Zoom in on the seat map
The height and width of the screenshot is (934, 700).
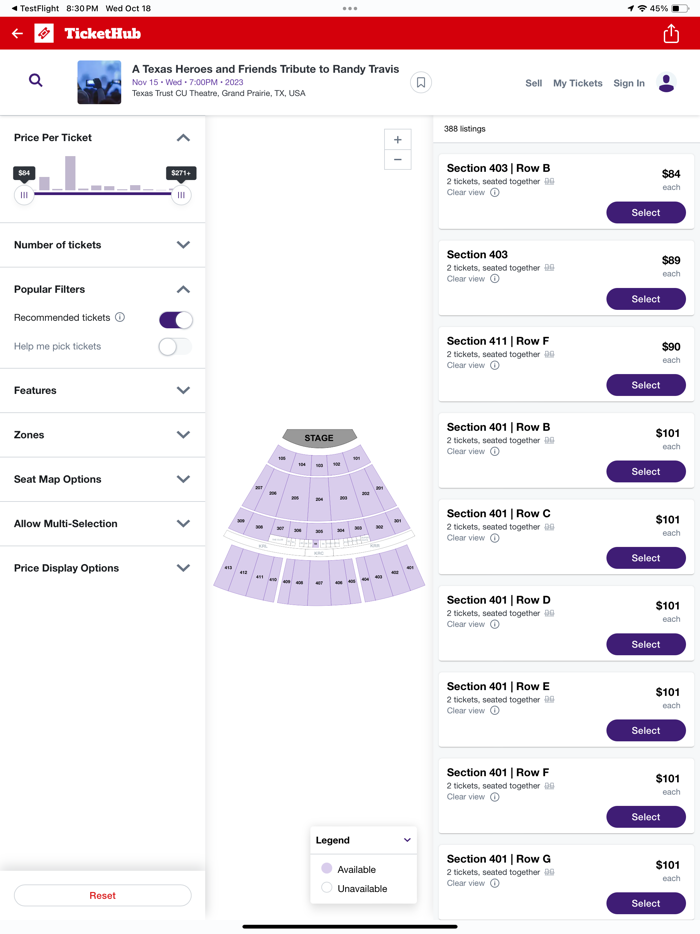click(x=397, y=140)
